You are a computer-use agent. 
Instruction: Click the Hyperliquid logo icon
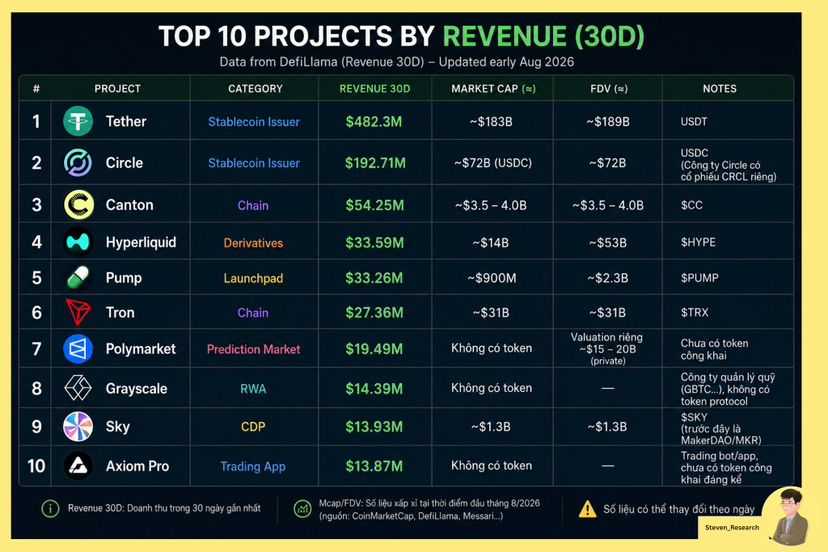coord(78,242)
